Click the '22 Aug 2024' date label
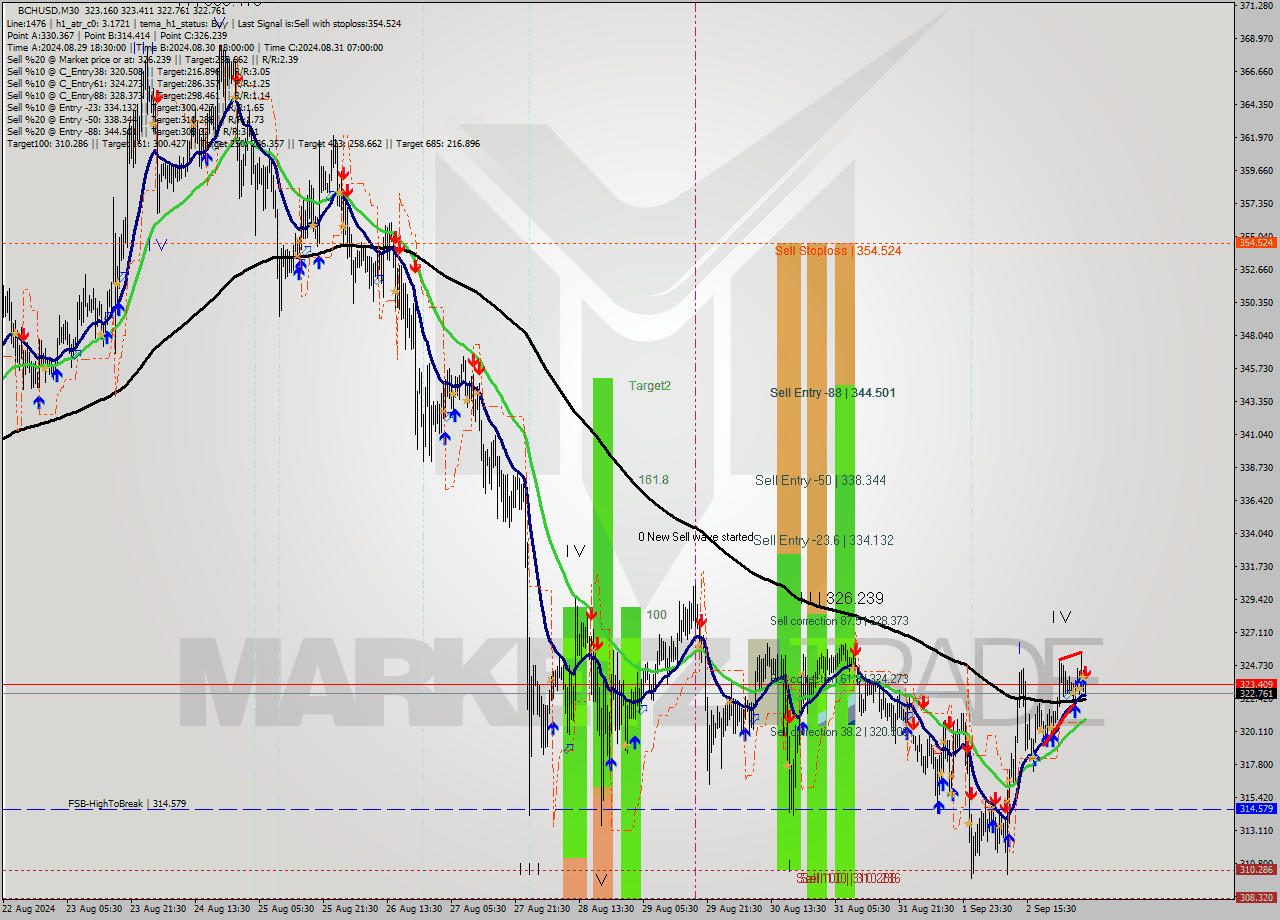The width and height of the screenshot is (1280, 920). click(x=30, y=909)
